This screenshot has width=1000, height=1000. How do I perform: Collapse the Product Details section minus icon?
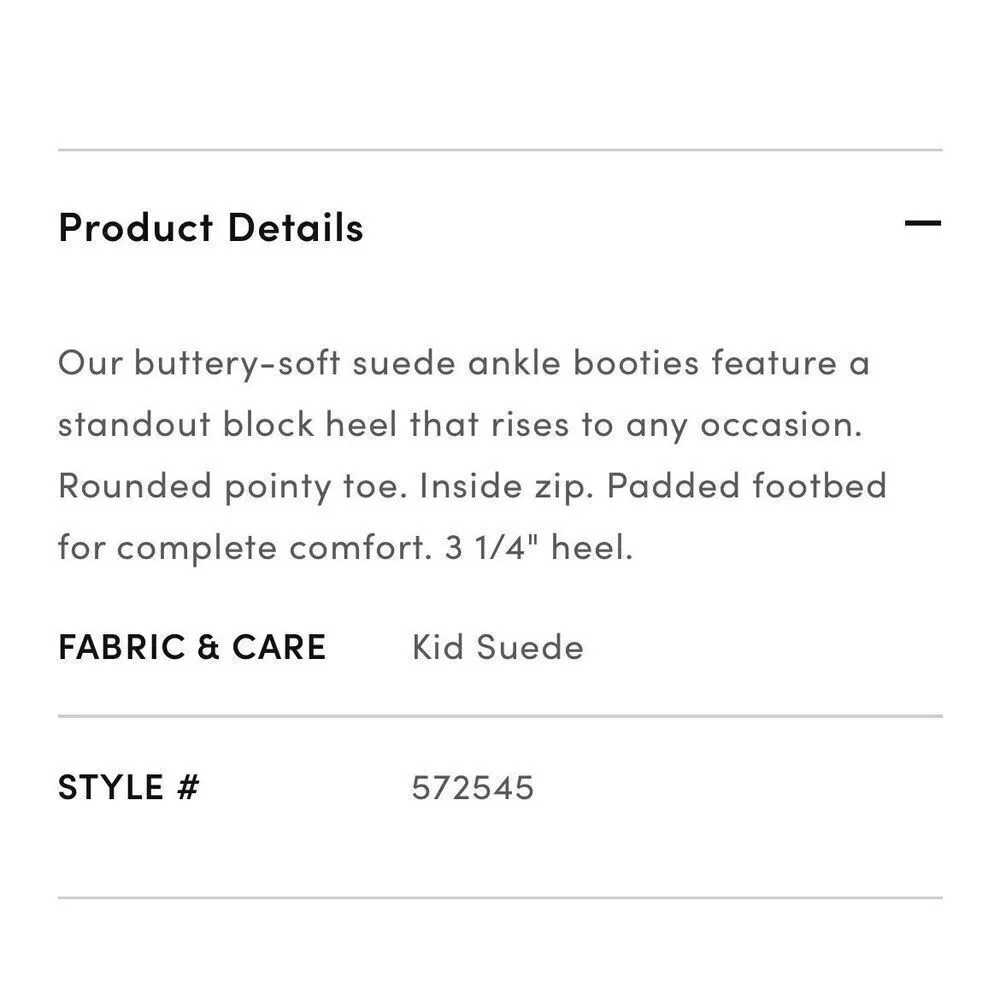pyautogui.click(x=922, y=224)
